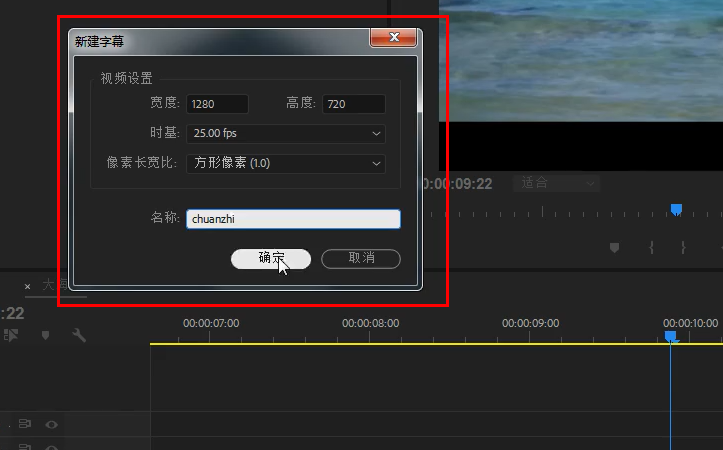Click the 00:00:07:00 ruler mark

tap(211, 324)
